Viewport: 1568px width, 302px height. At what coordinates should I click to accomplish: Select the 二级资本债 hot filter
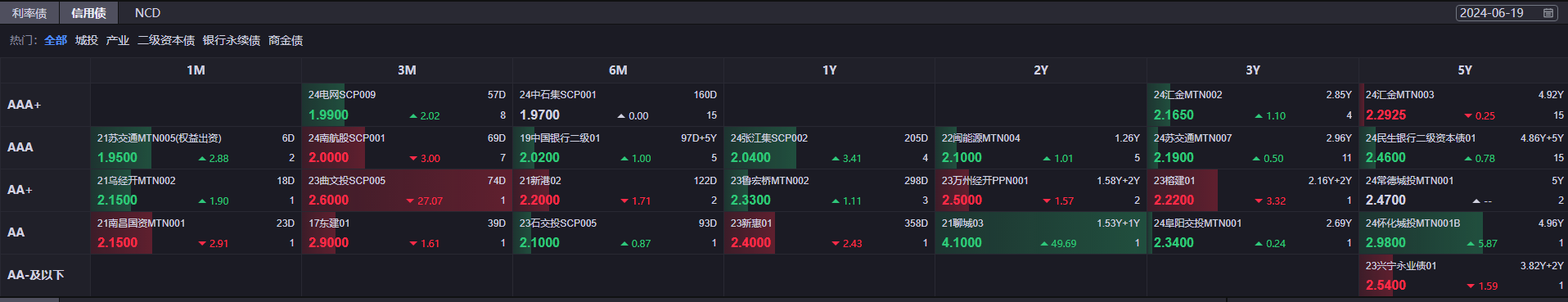[x=166, y=40]
